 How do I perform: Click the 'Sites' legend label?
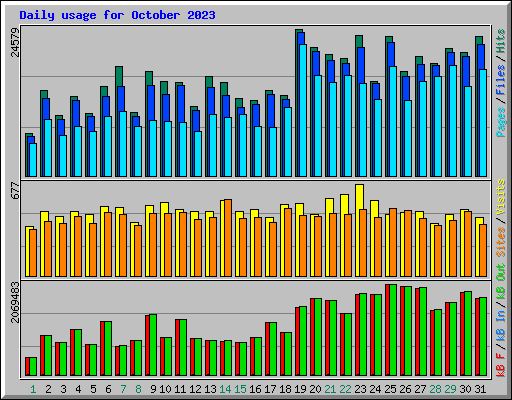(x=501, y=242)
